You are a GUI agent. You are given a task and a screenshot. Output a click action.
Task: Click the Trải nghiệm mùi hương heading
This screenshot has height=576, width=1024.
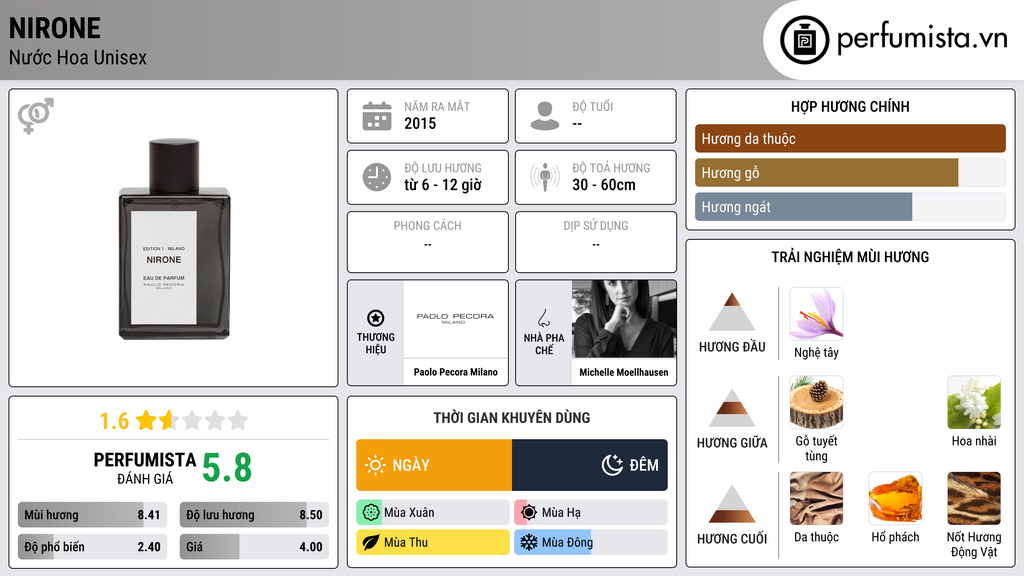pyautogui.click(x=850, y=257)
